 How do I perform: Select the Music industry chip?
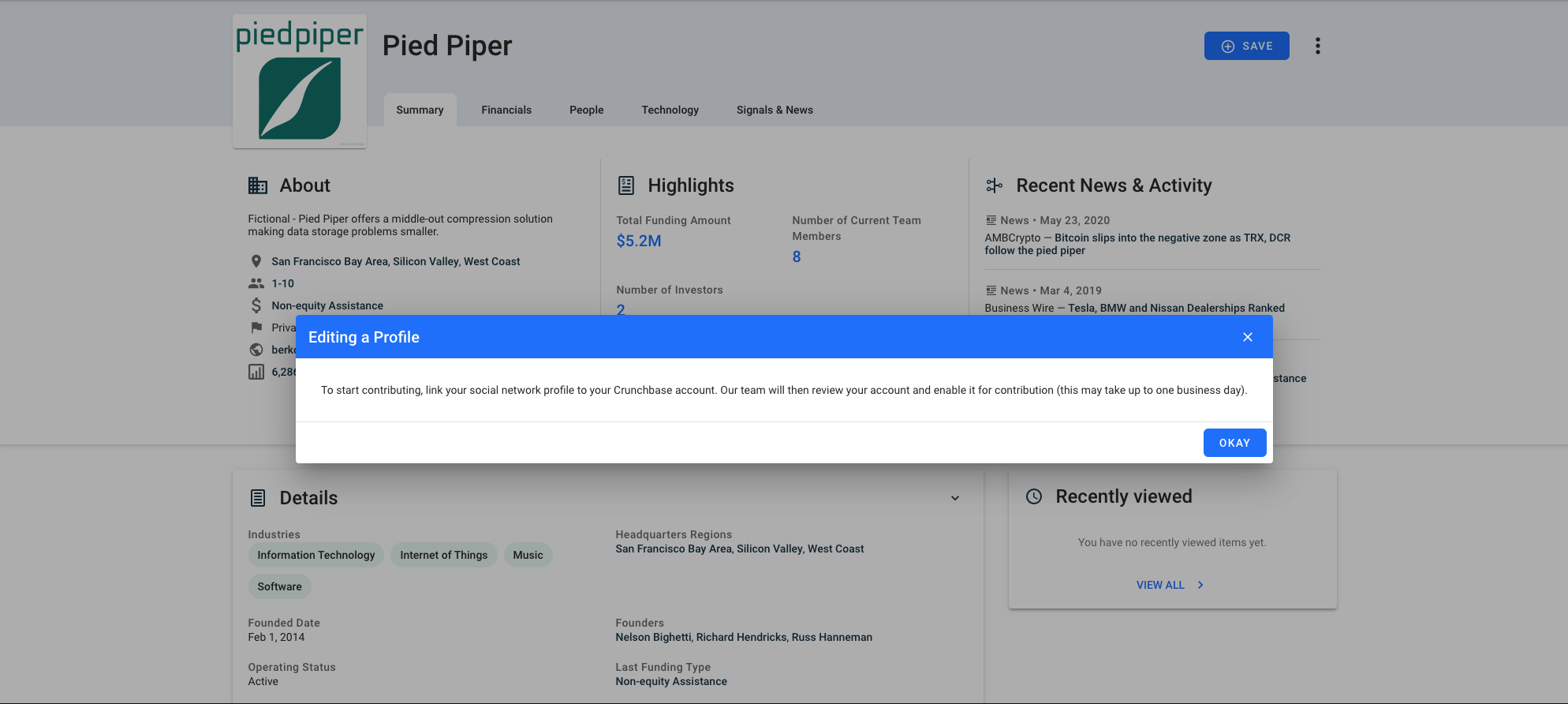point(528,555)
